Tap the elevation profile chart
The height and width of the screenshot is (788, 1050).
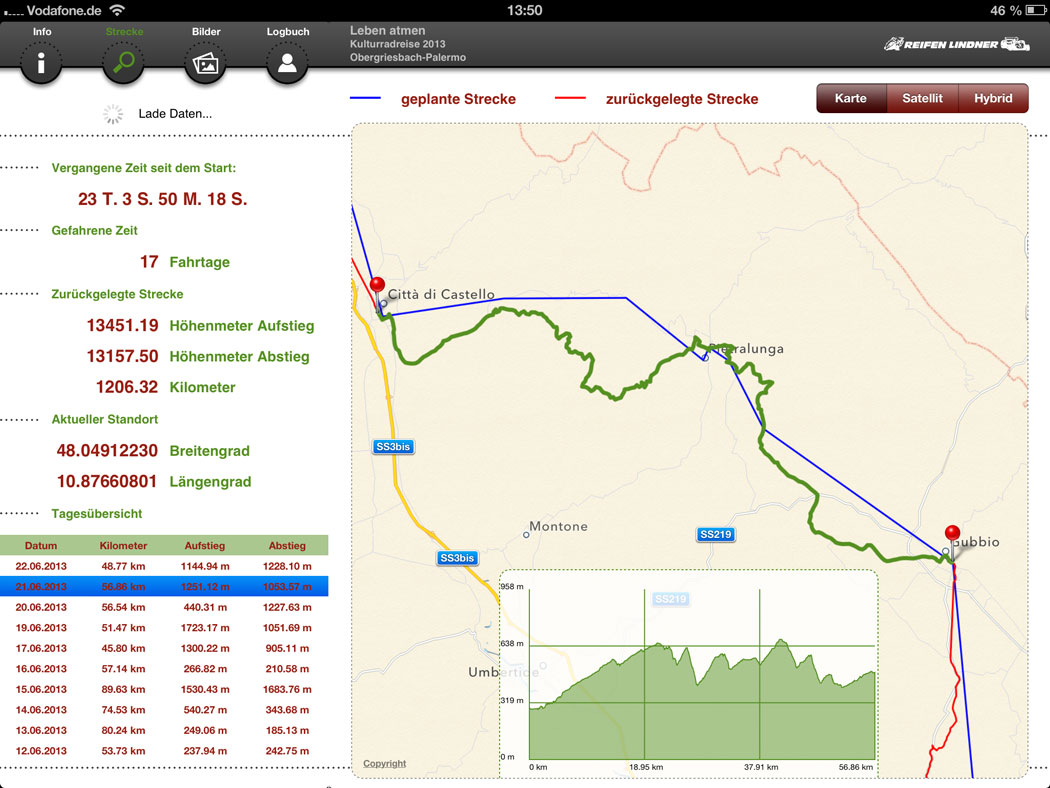click(x=688, y=674)
